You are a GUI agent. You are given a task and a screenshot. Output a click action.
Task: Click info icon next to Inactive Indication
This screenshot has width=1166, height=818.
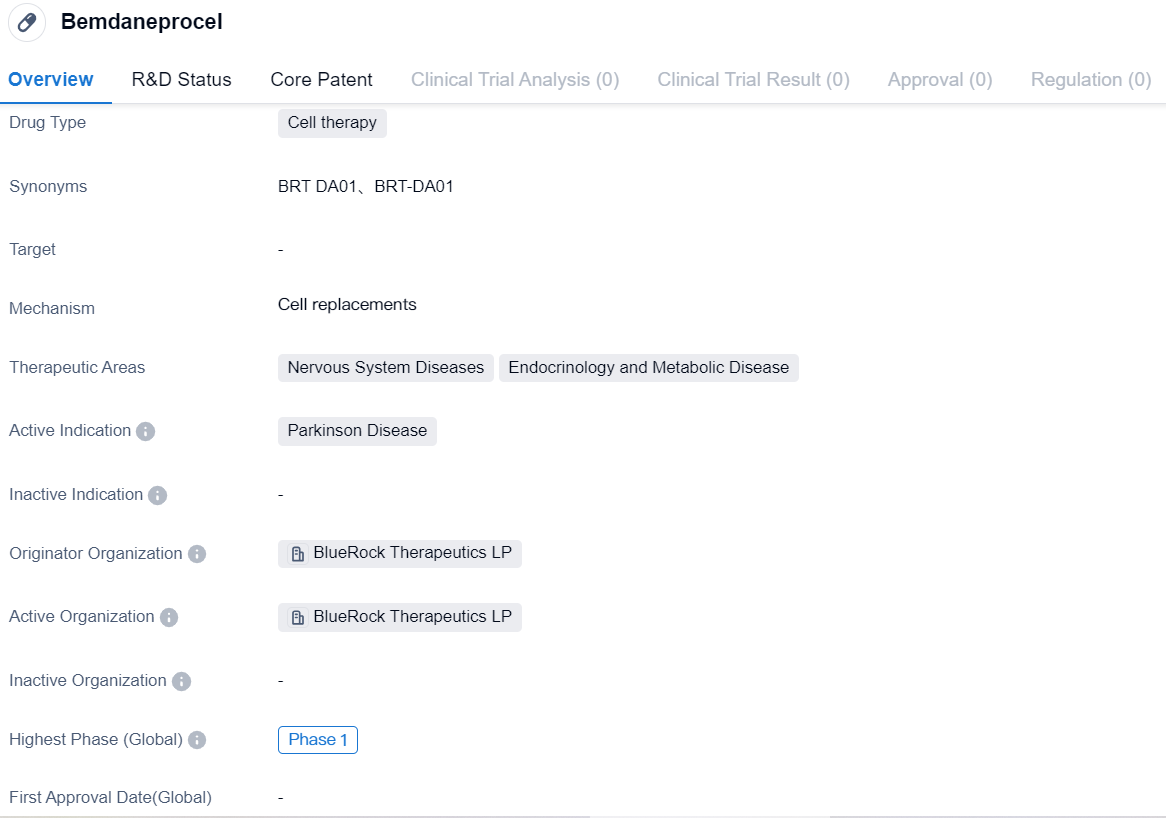coord(157,495)
